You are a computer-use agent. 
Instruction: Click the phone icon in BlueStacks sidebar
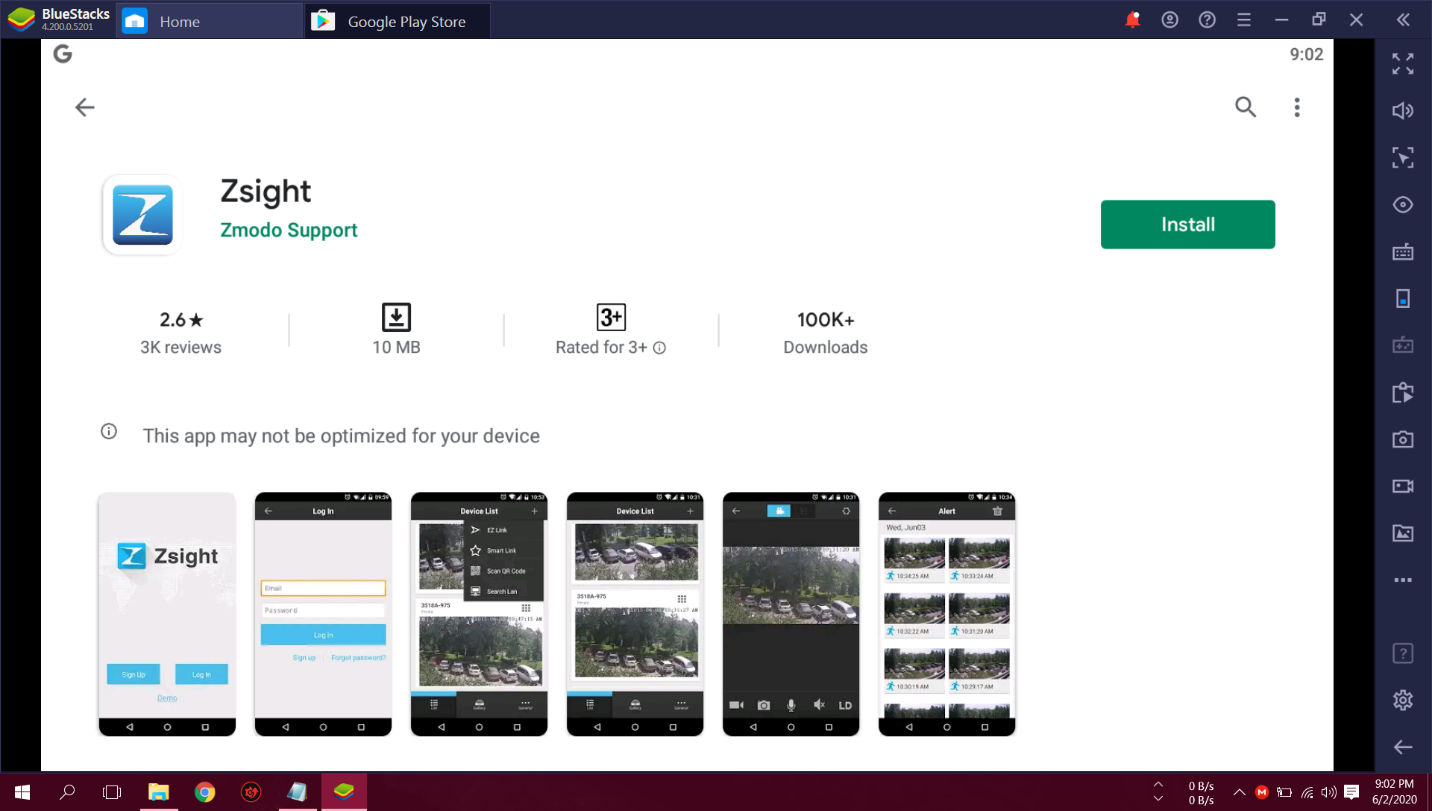(1403, 298)
